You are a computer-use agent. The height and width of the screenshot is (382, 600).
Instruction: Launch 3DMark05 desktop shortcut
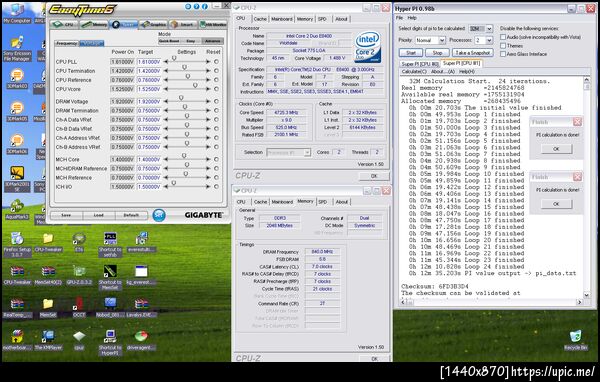click(17, 111)
